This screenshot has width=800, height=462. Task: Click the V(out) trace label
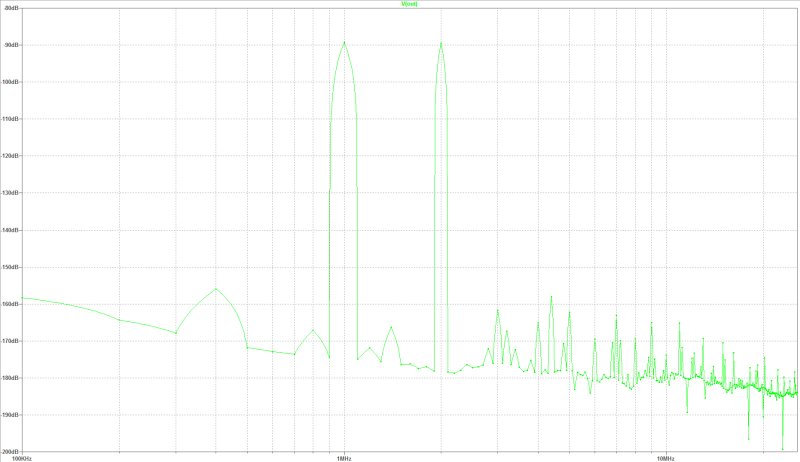409,4
